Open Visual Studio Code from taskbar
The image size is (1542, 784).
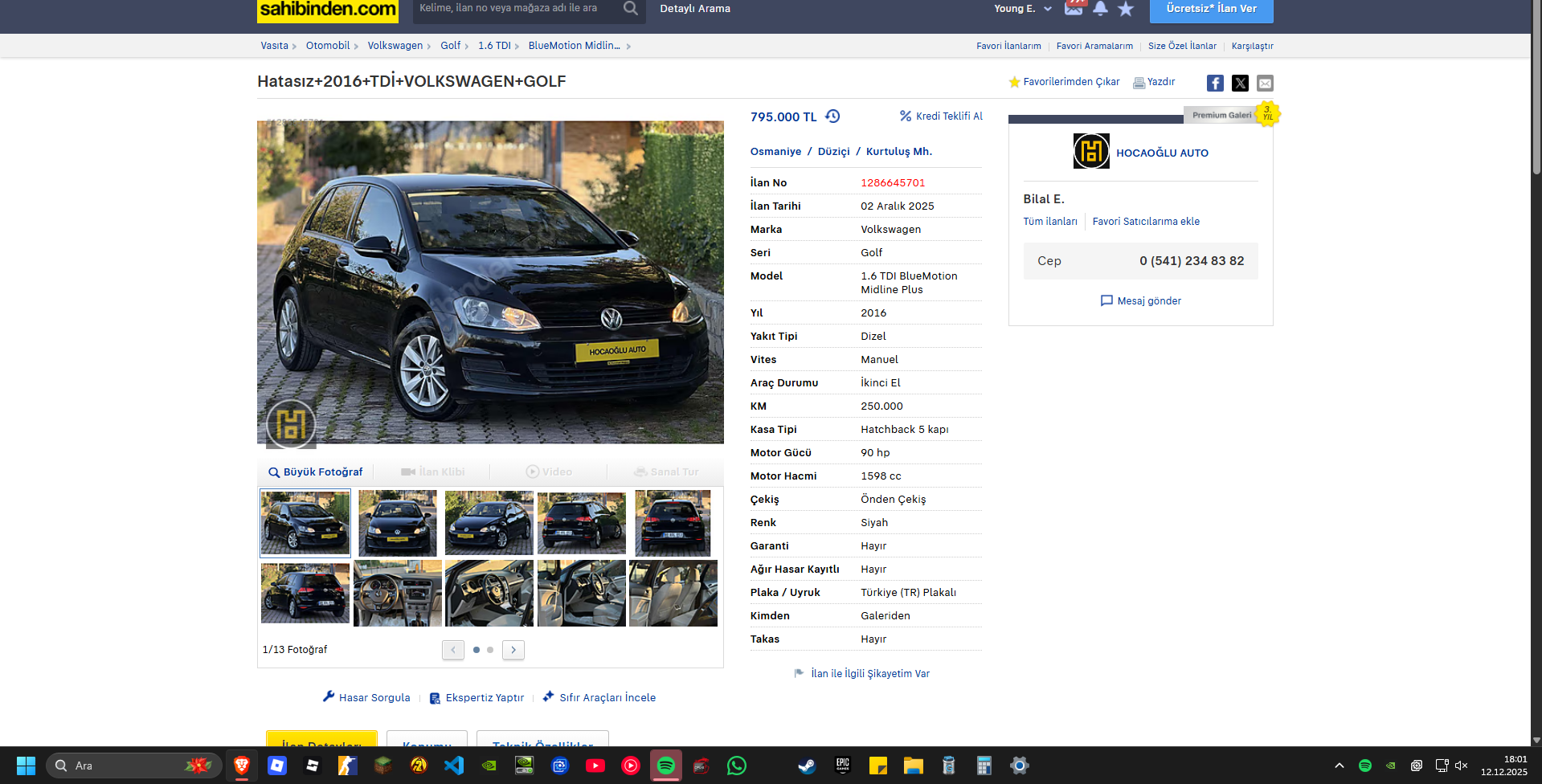tap(454, 766)
